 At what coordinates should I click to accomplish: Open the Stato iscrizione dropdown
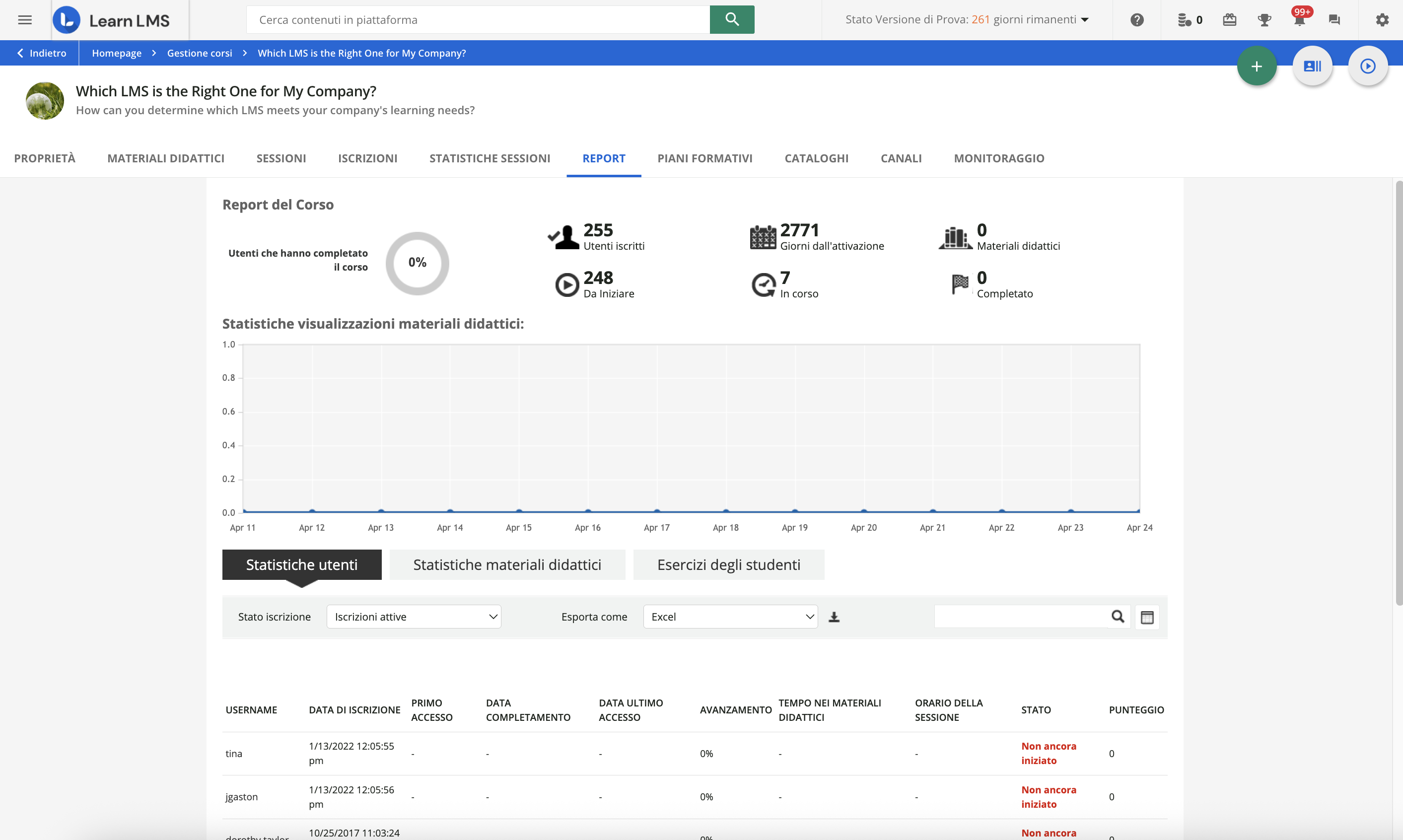point(414,617)
